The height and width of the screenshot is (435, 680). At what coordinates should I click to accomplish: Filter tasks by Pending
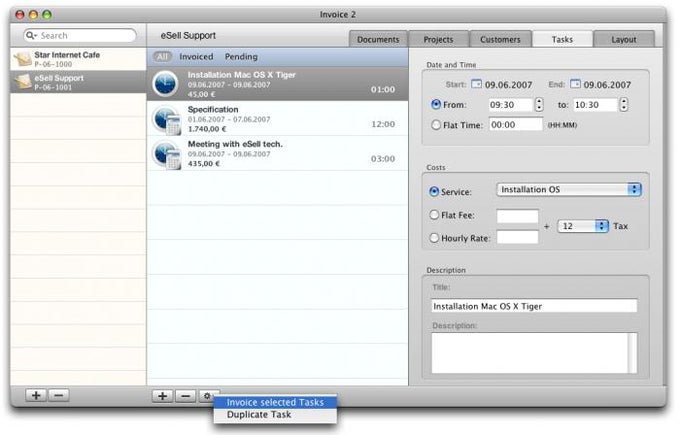point(241,57)
